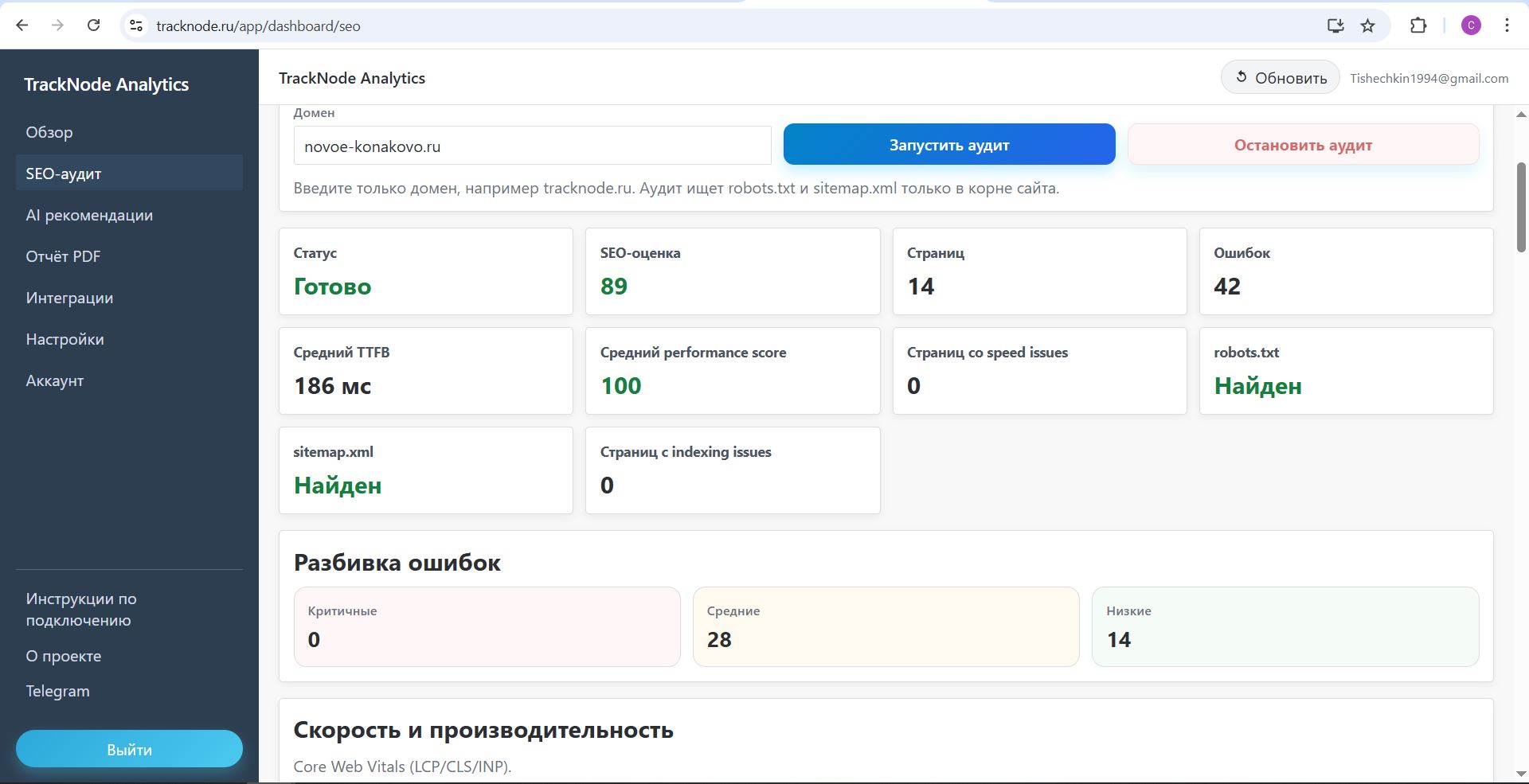Image resolution: width=1529 pixels, height=784 pixels.
Task: Click the domain input field
Action: pyautogui.click(x=531, y=146)
